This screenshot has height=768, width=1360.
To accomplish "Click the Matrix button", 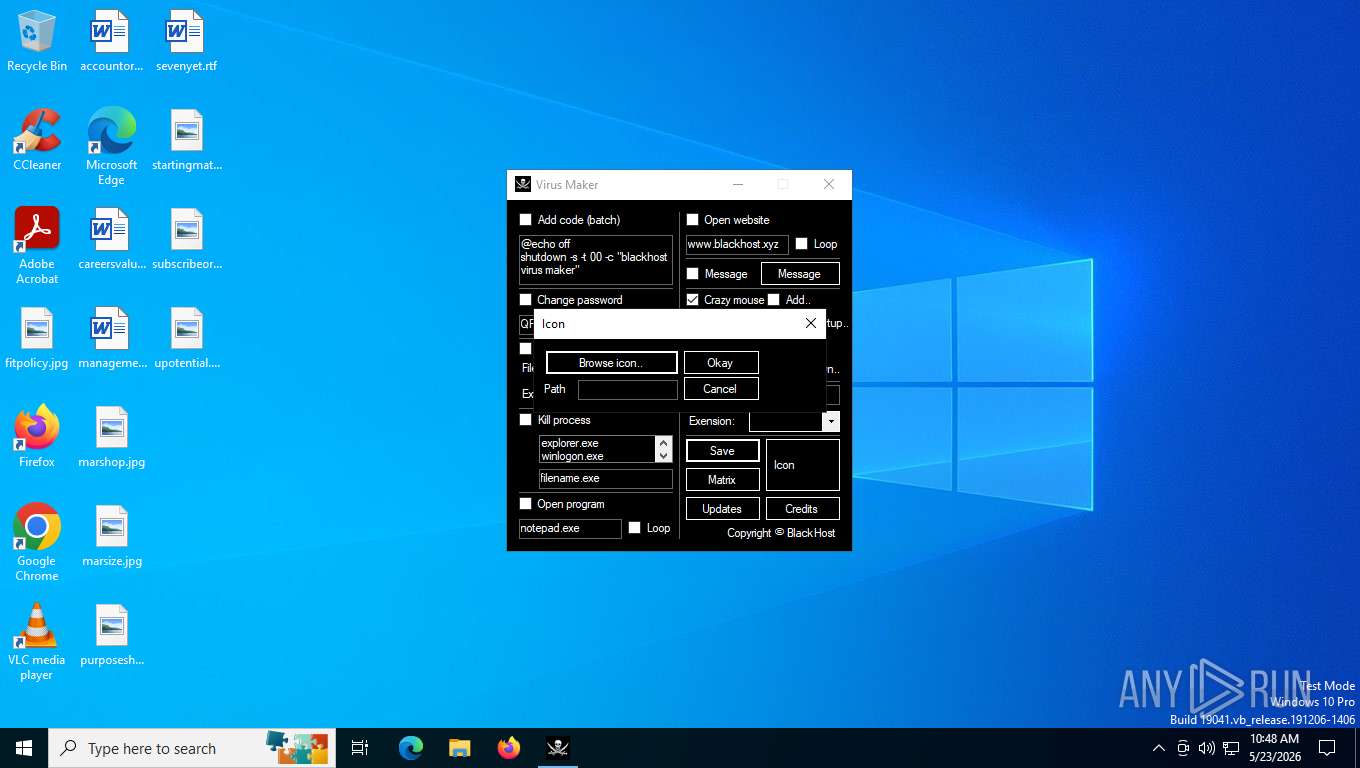I will pyautogui.click(x=722, y=480).
